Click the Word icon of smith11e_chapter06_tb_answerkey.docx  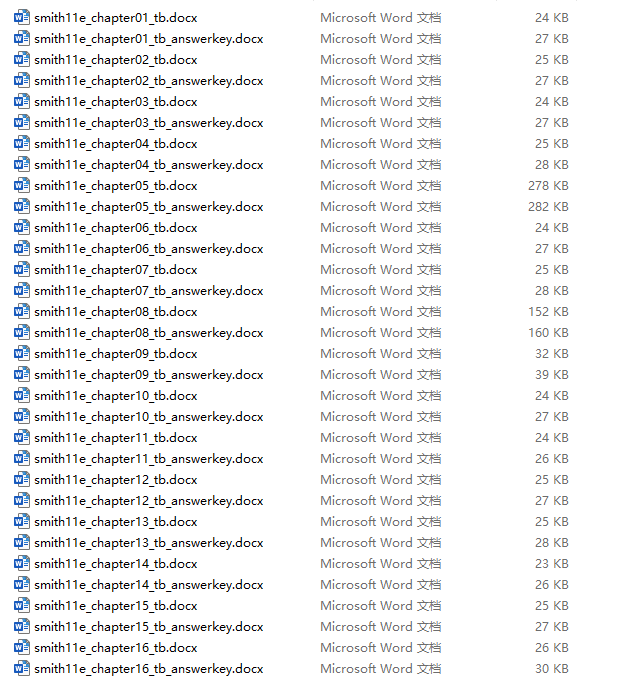tap(22, 248)
